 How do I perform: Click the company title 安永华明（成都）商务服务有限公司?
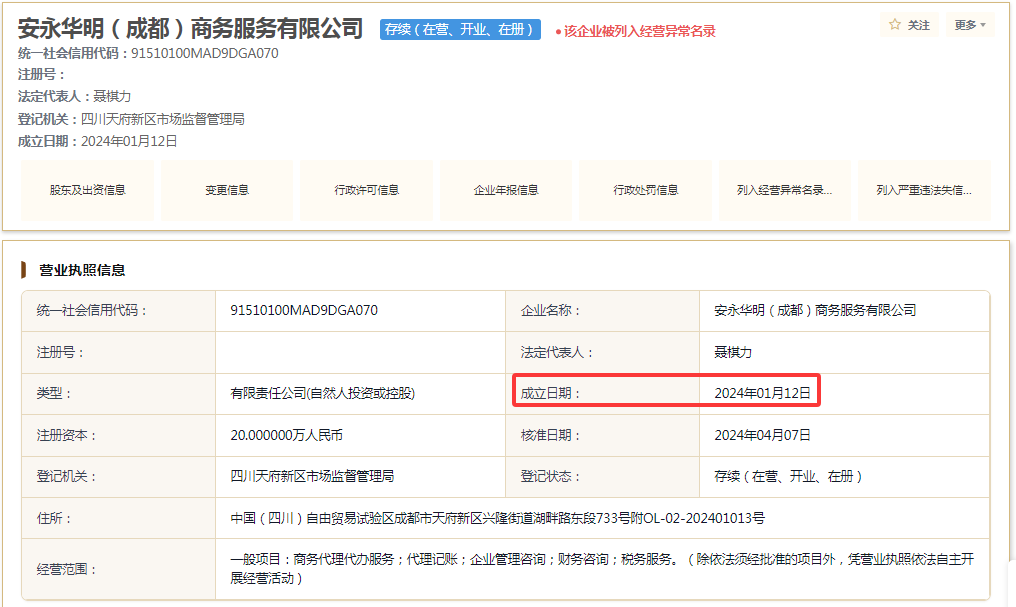click(190, 29)
